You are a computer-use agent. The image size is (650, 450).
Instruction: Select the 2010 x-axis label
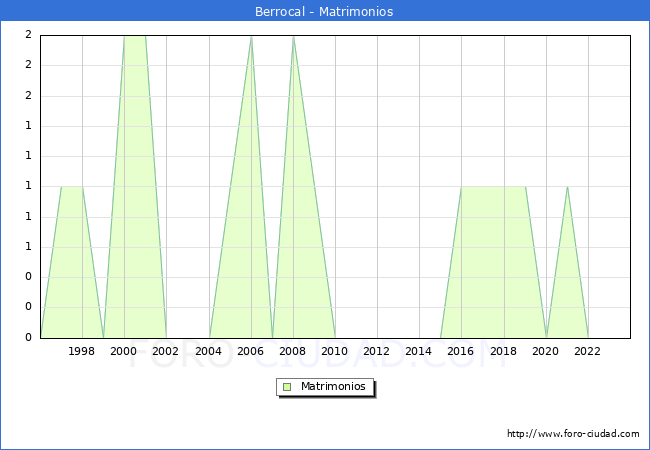(335, 351)
